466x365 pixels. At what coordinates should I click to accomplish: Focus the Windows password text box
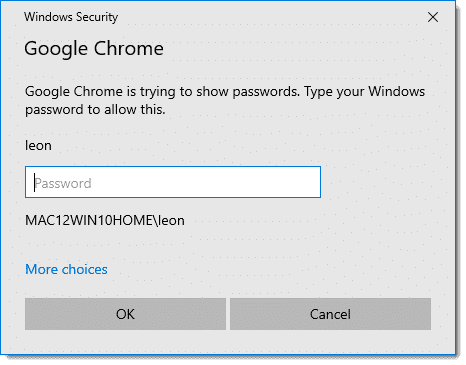pyautogui.click(x=173, y=182)
